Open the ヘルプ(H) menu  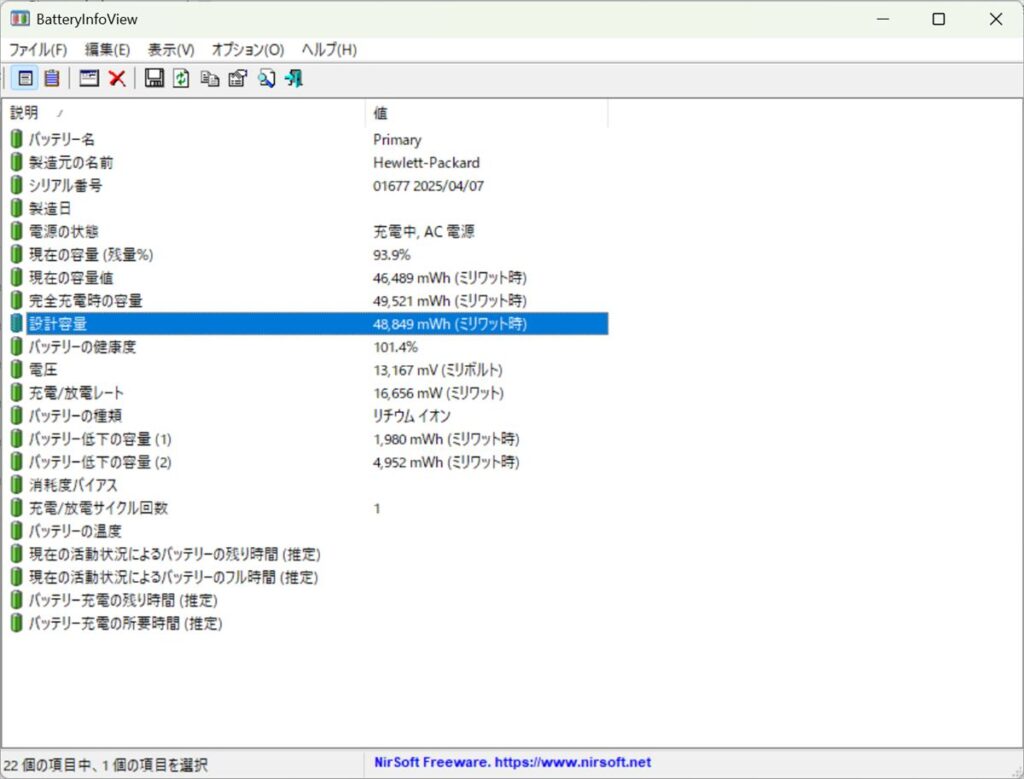tap(329, 49)
